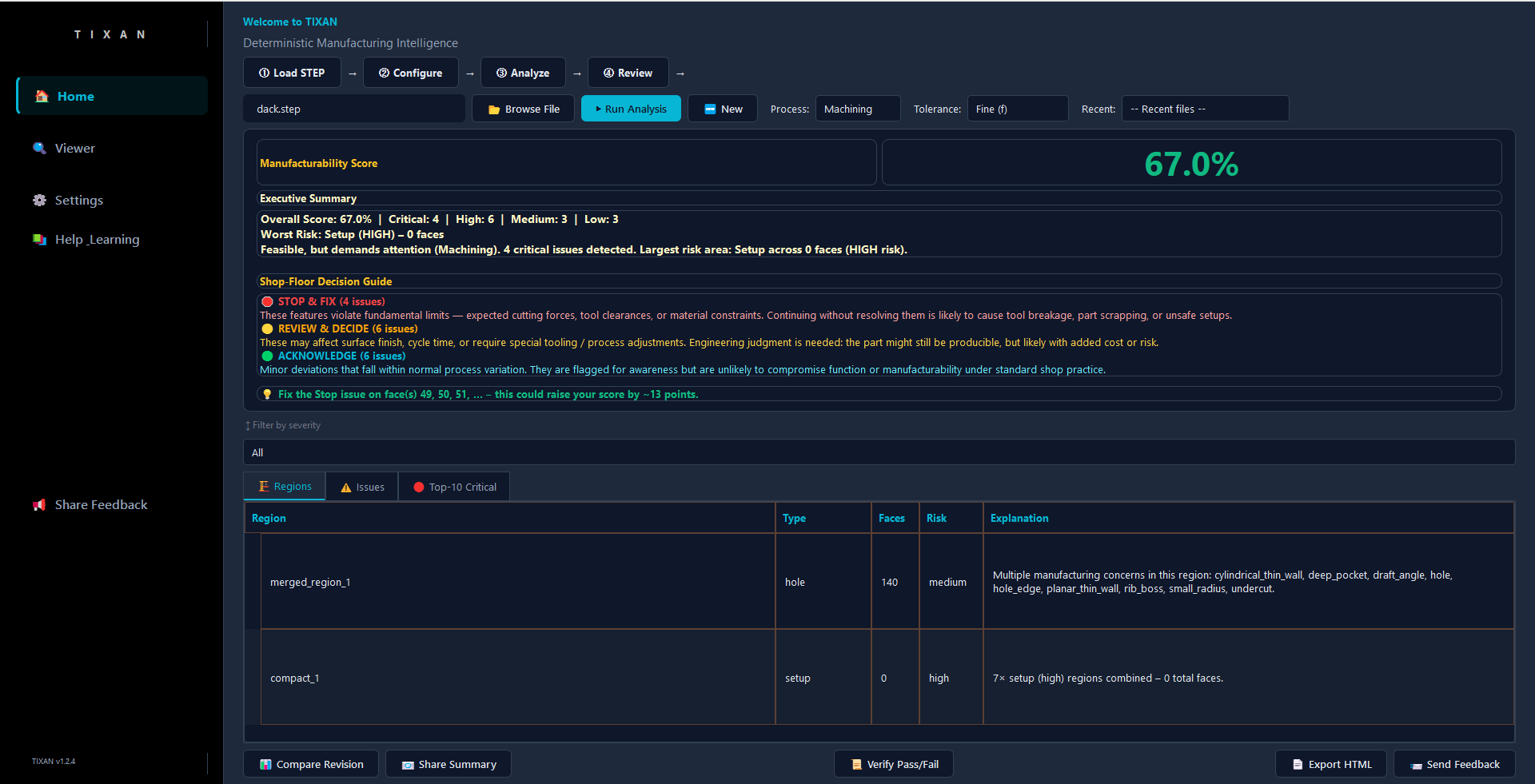Click the folder icon on Browse File
1535x784 pixels.
[494, 109]
